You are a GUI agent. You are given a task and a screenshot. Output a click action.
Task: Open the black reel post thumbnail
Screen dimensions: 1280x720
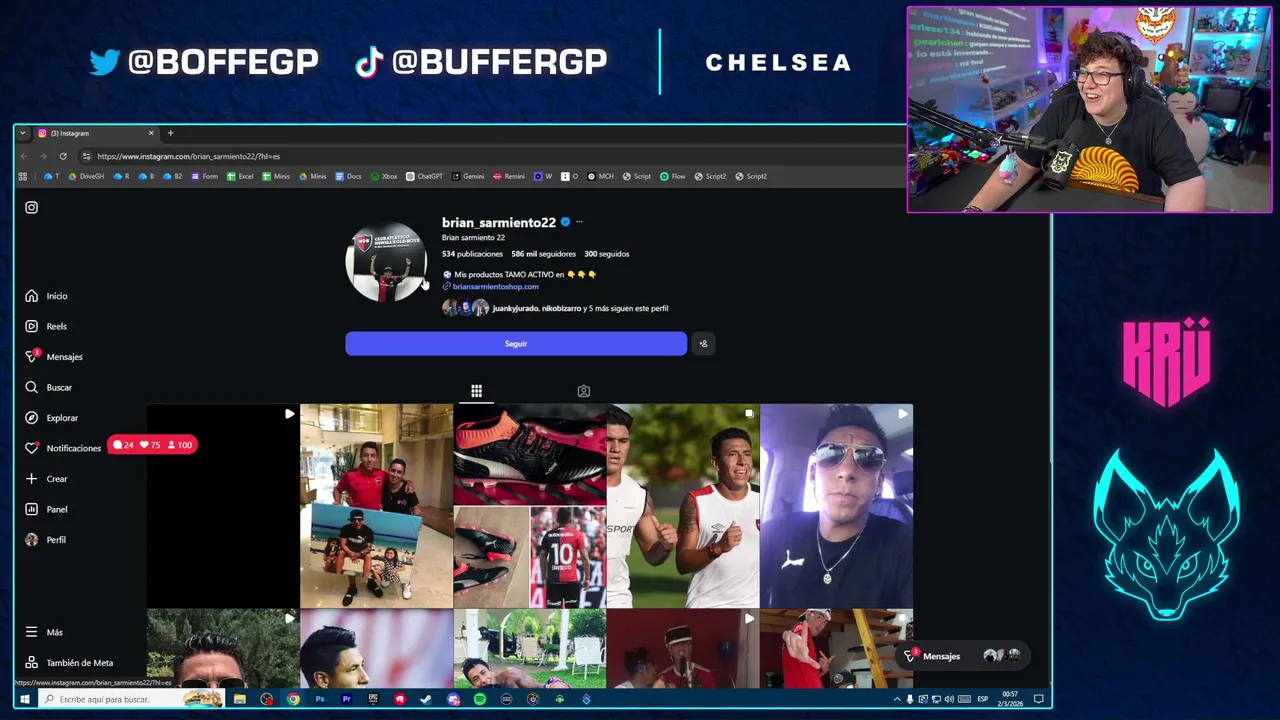click(x=223, y=506)
